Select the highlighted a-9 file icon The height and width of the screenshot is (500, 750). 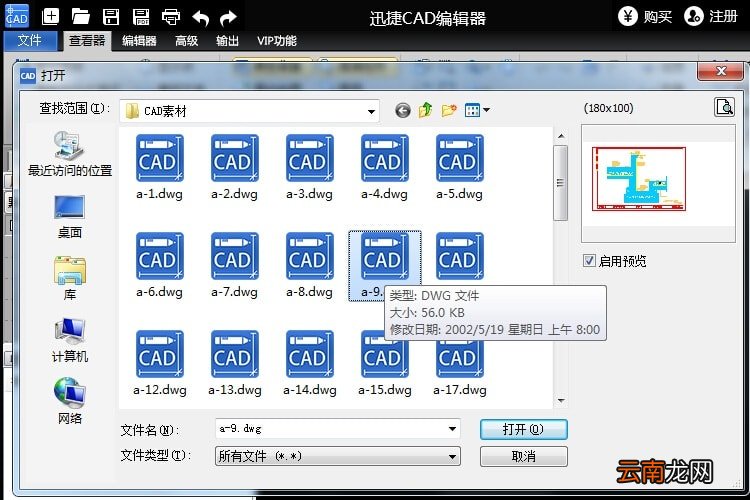click(385, 256)
